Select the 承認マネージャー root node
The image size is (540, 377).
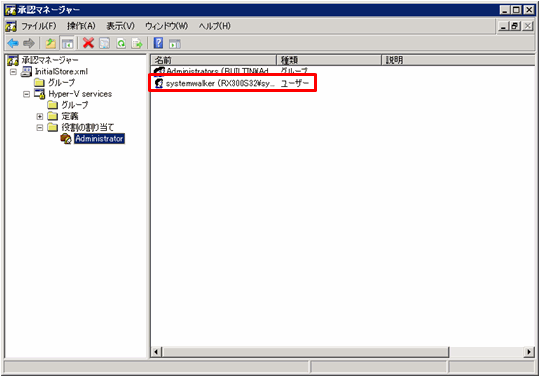click(x=50, y=60)
